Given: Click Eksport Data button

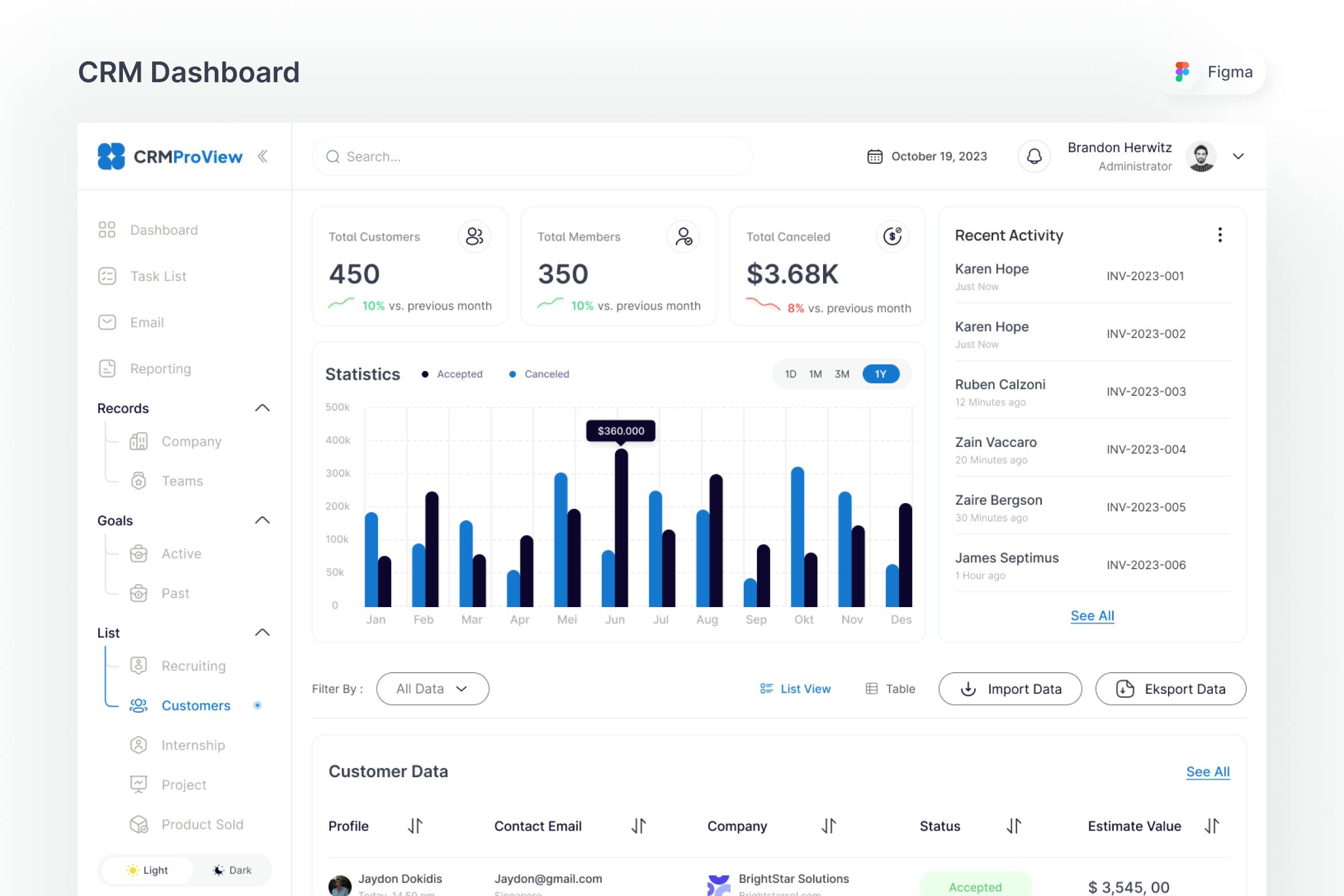Looking at the screenshot, I should [1171, 689].
